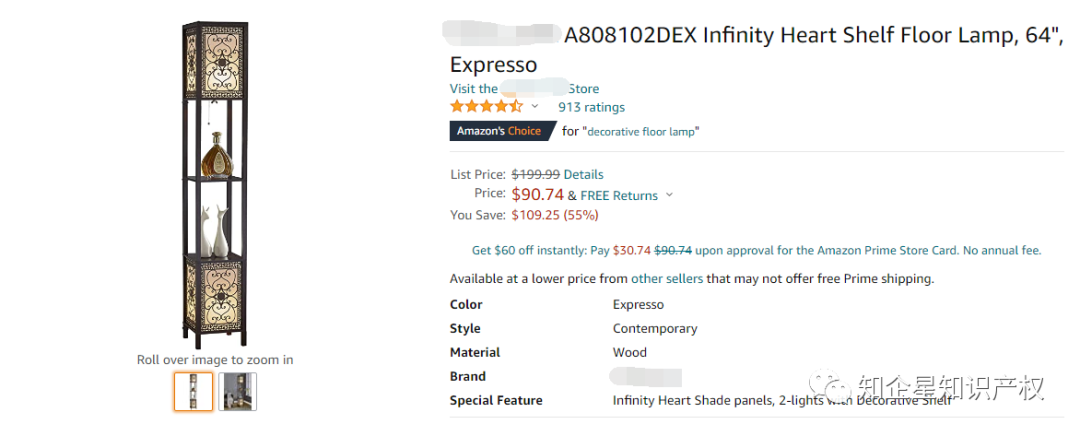The width and height of the screenshot is (1080, 436).
Task: Select the first lamp thumbnail
Action: click(193, 391)
